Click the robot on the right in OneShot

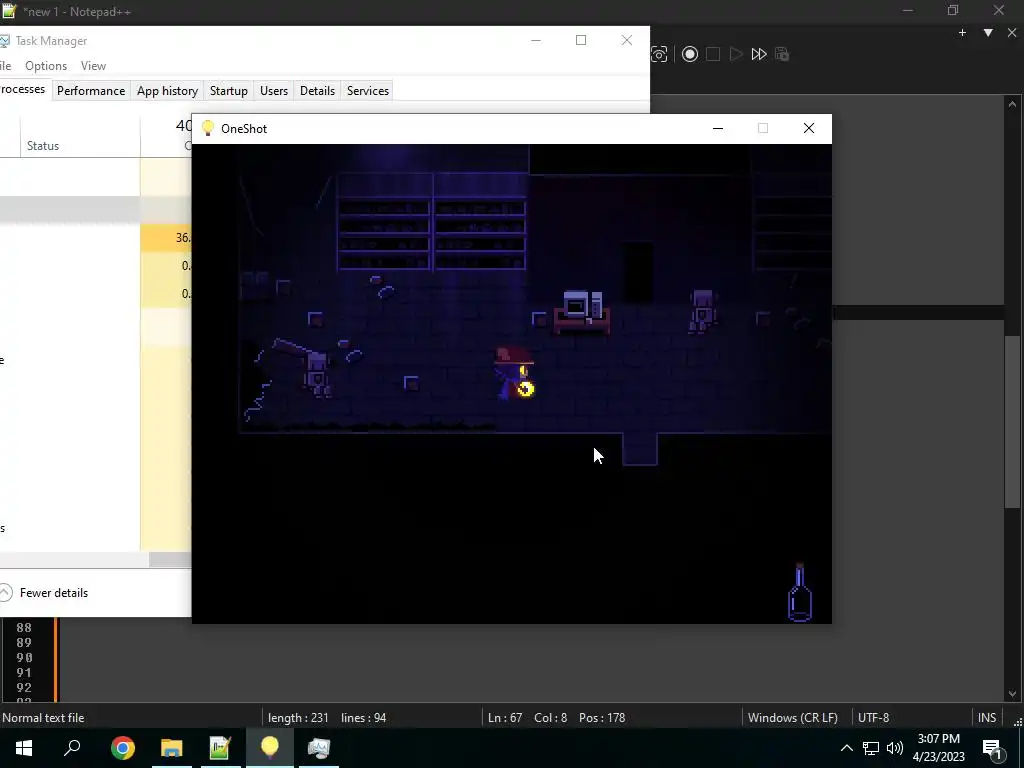coord(703,312)
